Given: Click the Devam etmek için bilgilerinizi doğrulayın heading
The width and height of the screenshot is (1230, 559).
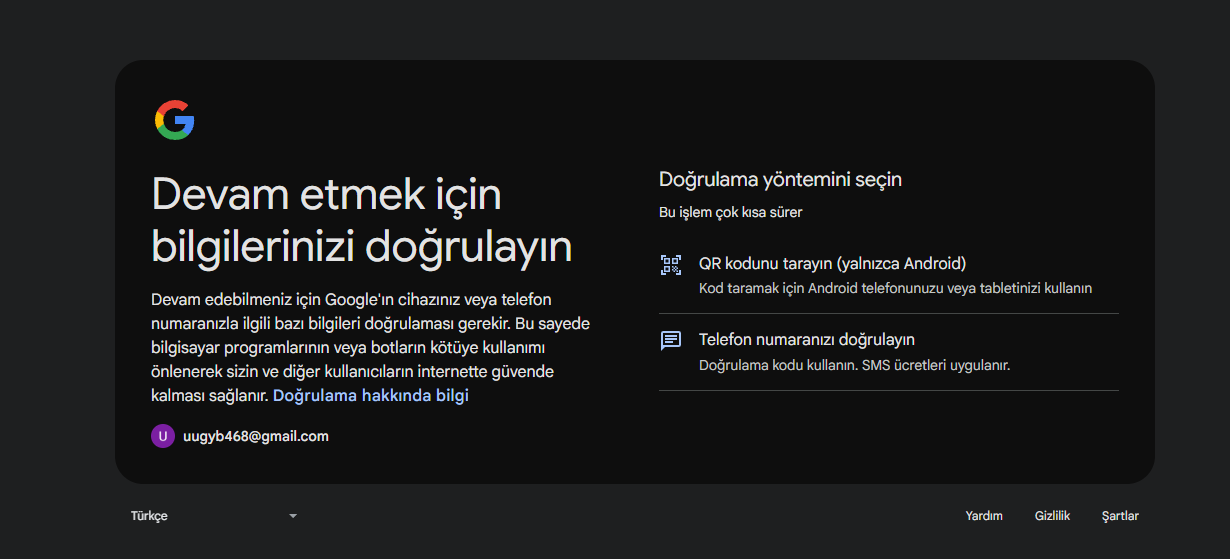Looking at the screenshot, I should pyautogui.click(x=361, y=221).
